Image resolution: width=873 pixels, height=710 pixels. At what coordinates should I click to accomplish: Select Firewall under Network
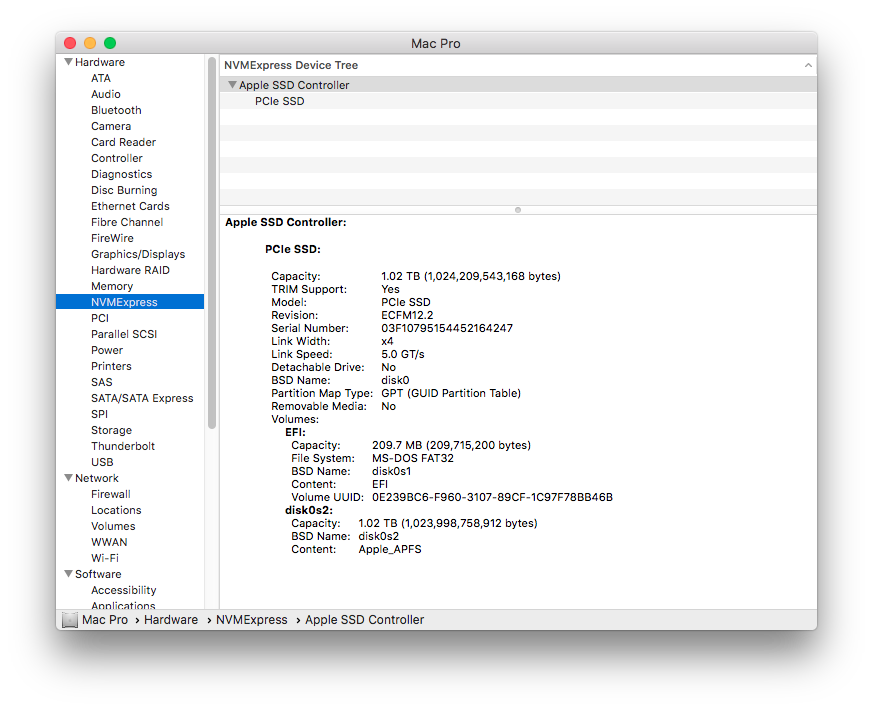(x=111, y=494)
